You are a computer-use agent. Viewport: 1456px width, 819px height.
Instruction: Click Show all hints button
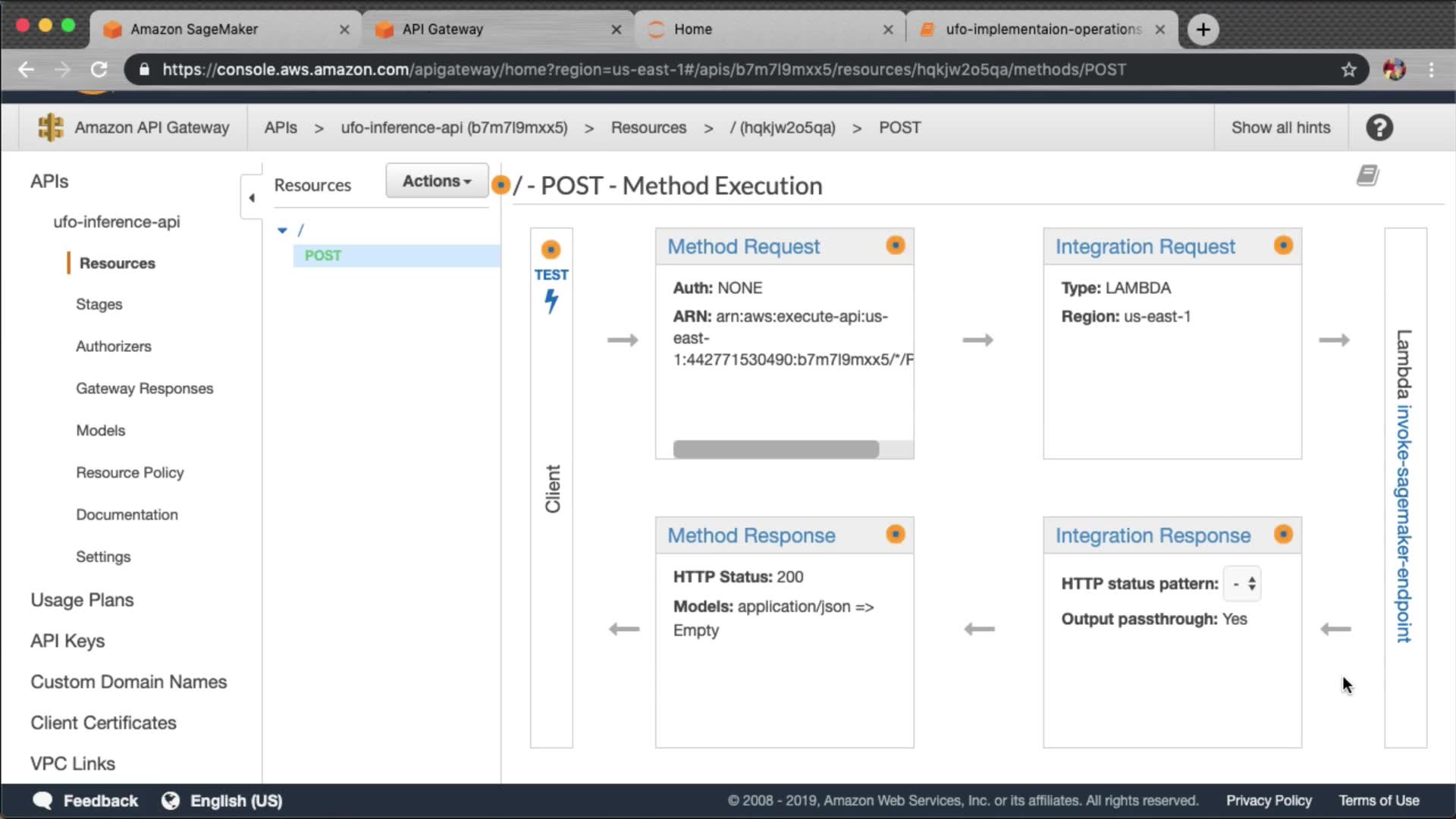coord(1280,127)
